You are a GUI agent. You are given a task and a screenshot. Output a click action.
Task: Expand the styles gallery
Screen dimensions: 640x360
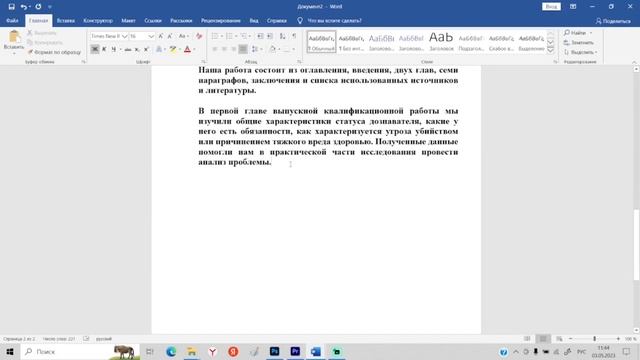click(x=550, y=50)
